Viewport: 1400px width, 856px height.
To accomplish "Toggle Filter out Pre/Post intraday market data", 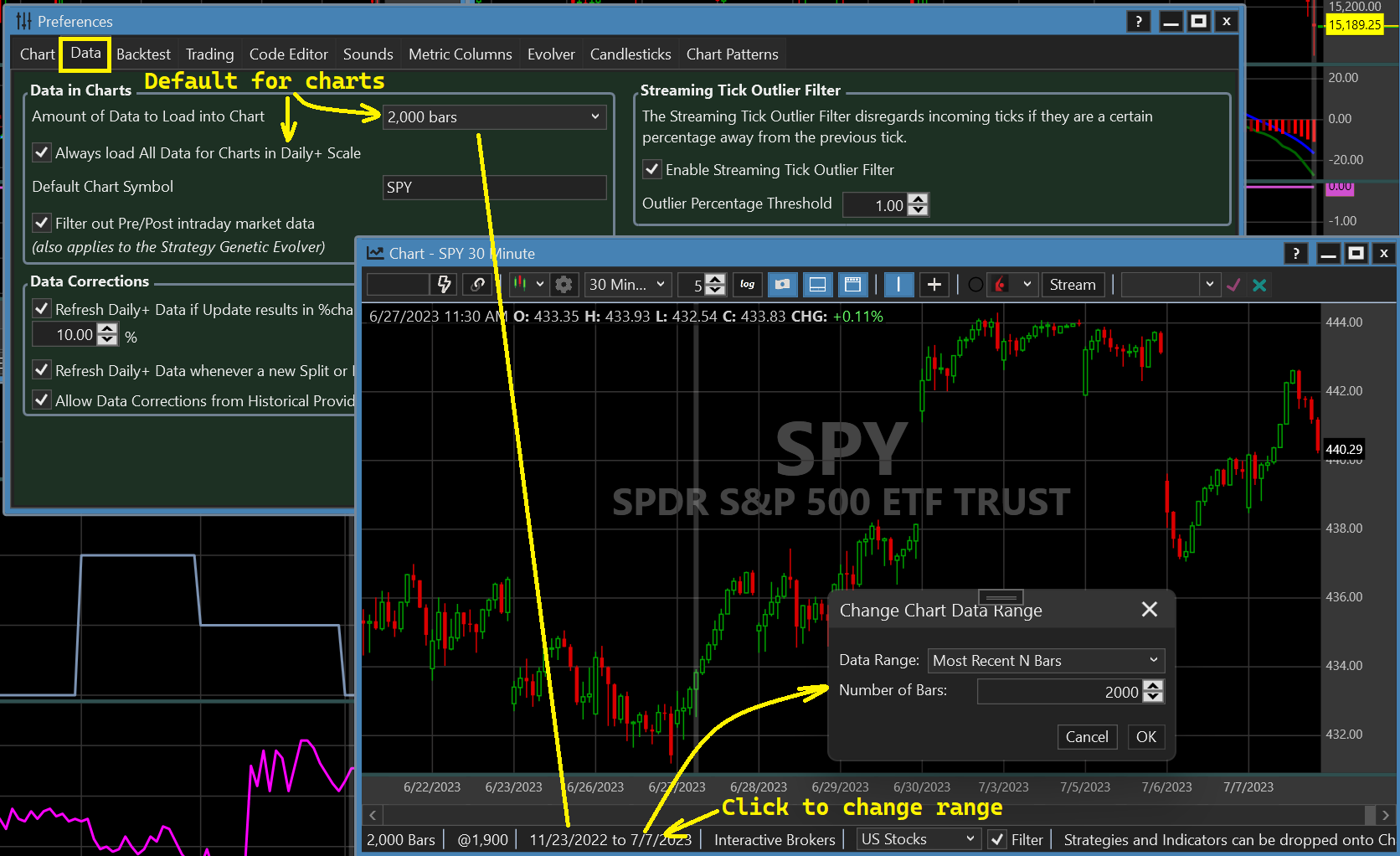I will (42, 223).
